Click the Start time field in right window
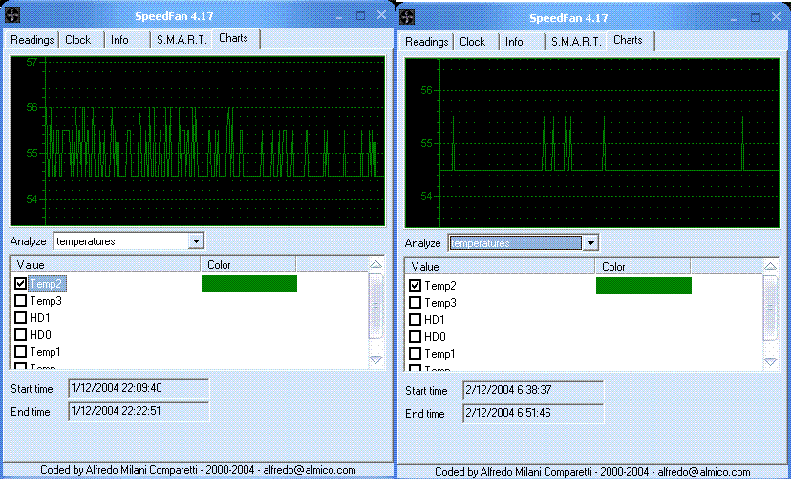This screenshot has width=792, height=479. pos(533,390)
